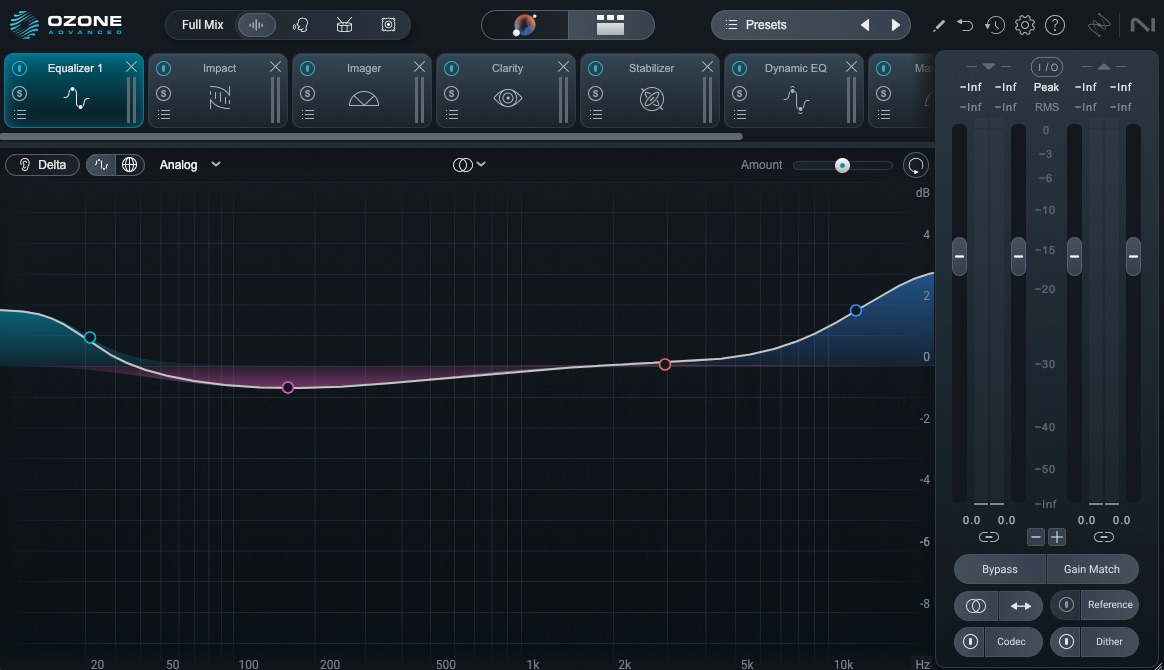The width and height of the screenshot is (1164, 670).
Task: Remove the Imager module
Action: pyautogui.click(x=419, y=67)
